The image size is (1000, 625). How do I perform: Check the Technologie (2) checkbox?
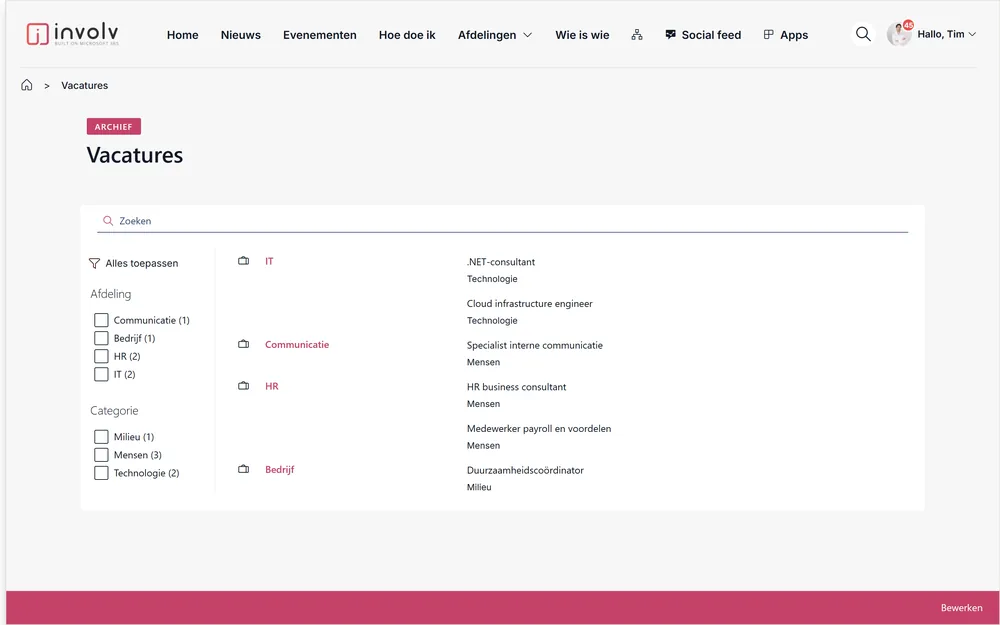pos(101,473)
